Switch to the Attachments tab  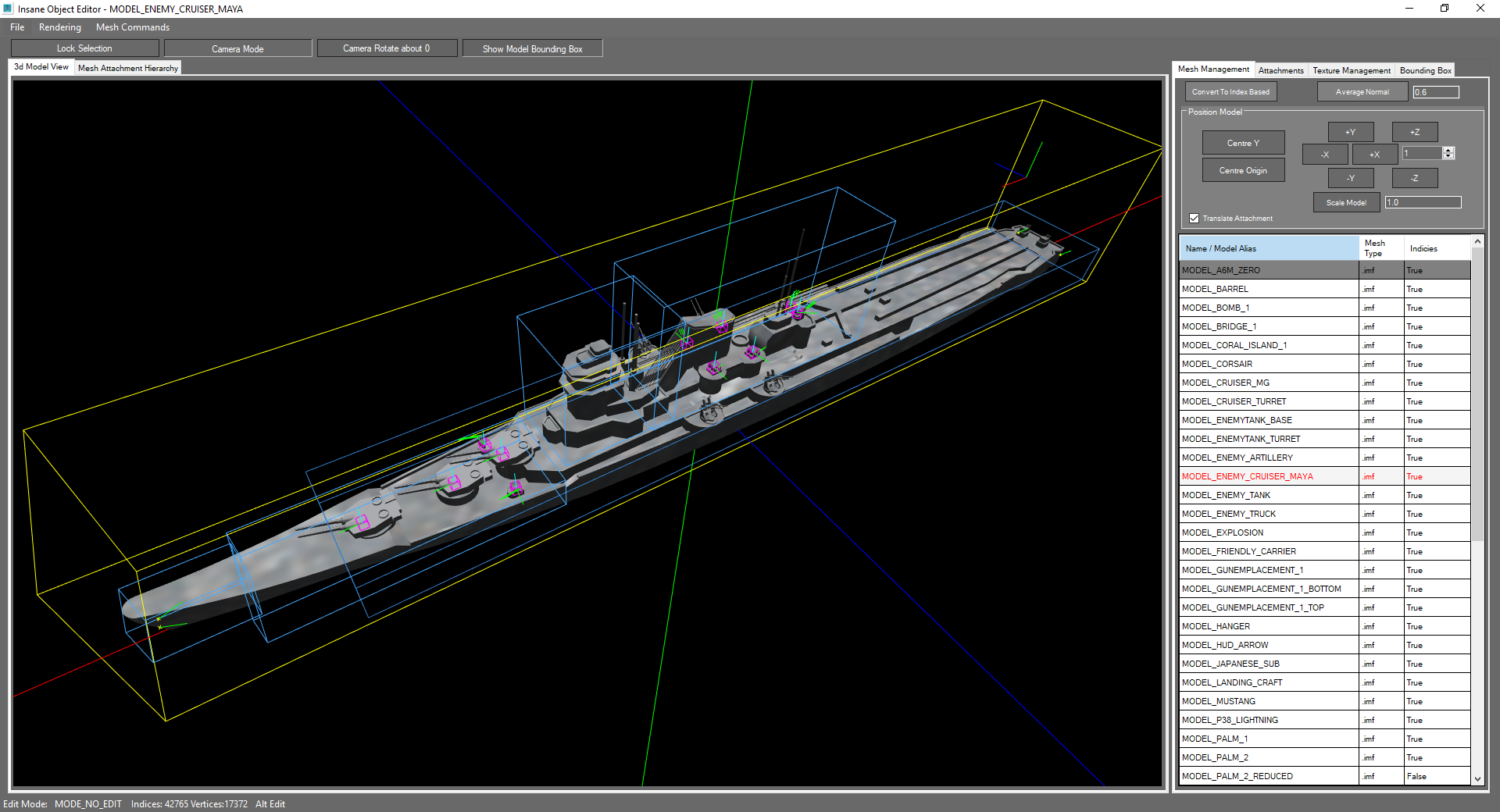pos(1280,70)
